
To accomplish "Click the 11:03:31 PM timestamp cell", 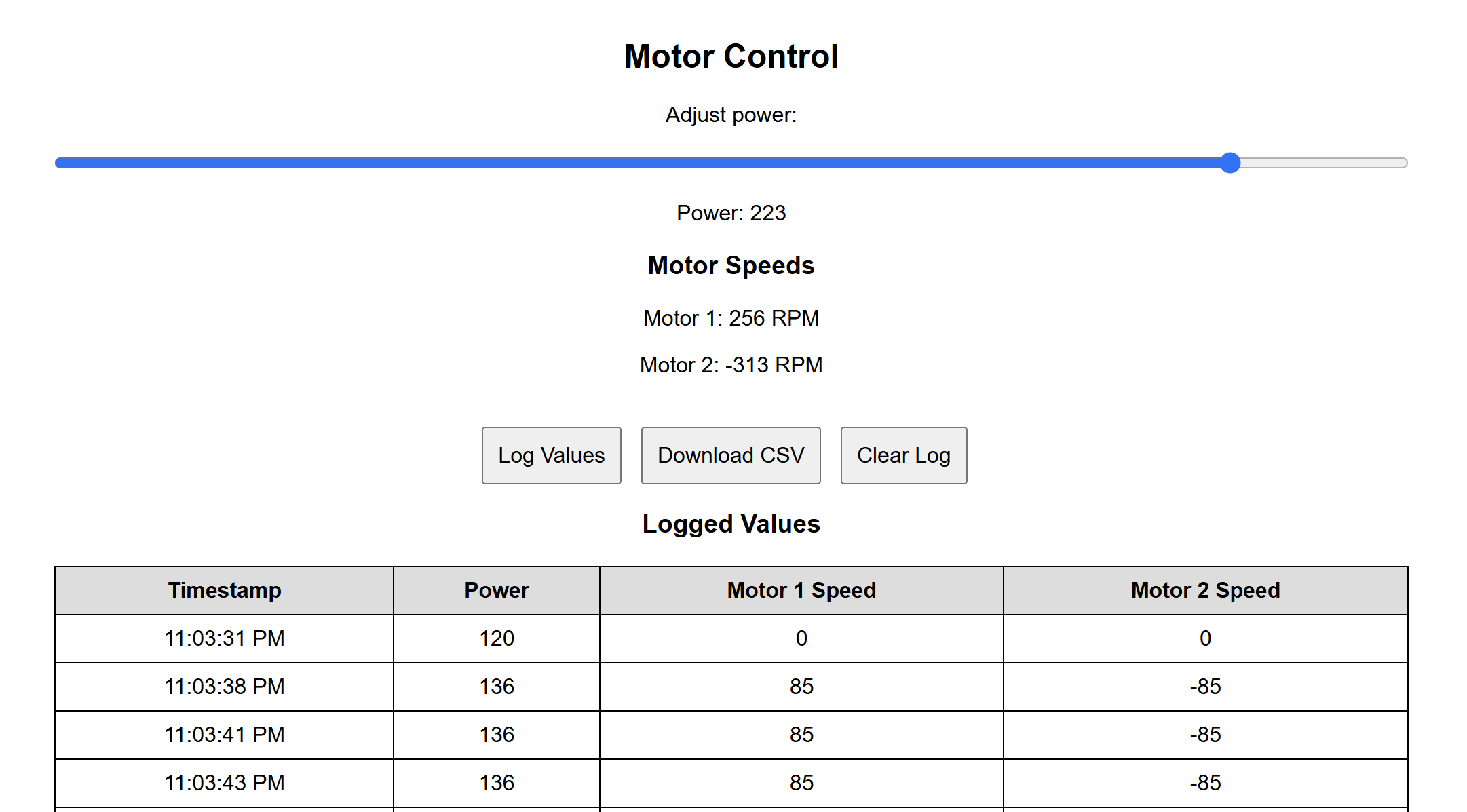I will pos(224,638).
